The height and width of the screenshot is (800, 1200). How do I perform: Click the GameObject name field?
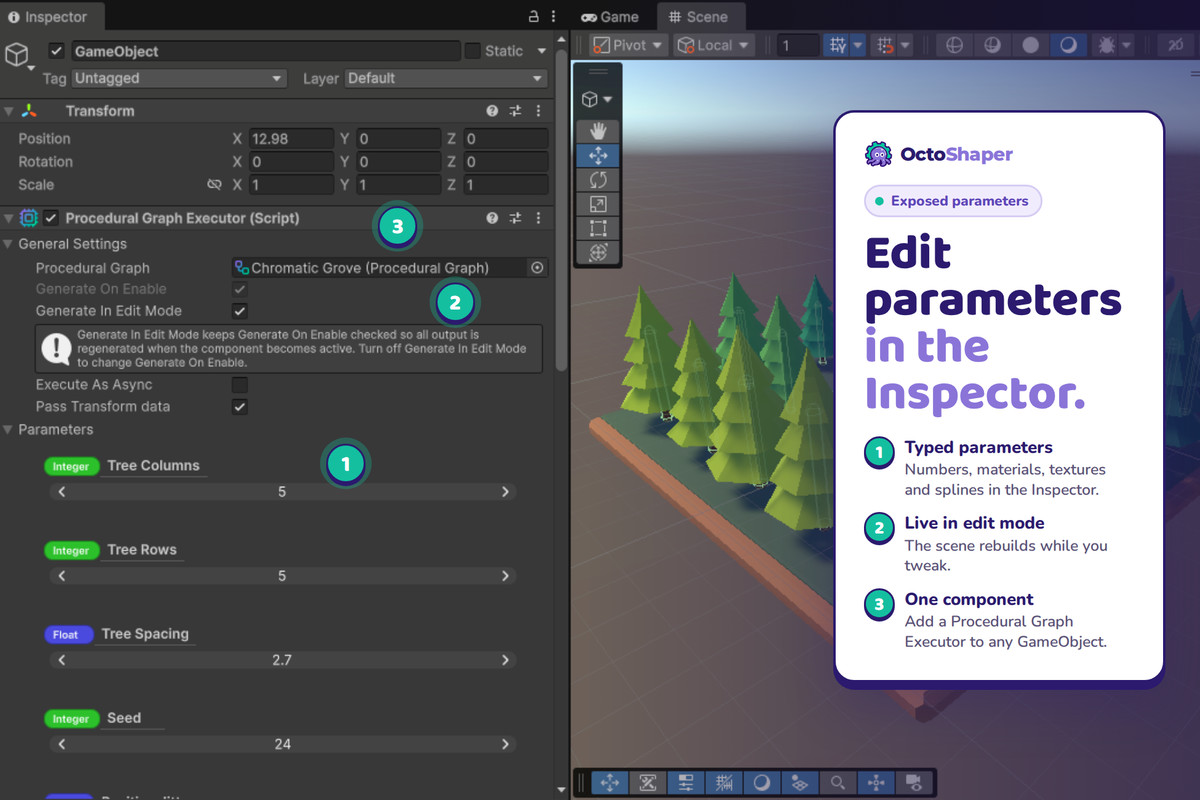pyautogui.click(x=264, y=51)
